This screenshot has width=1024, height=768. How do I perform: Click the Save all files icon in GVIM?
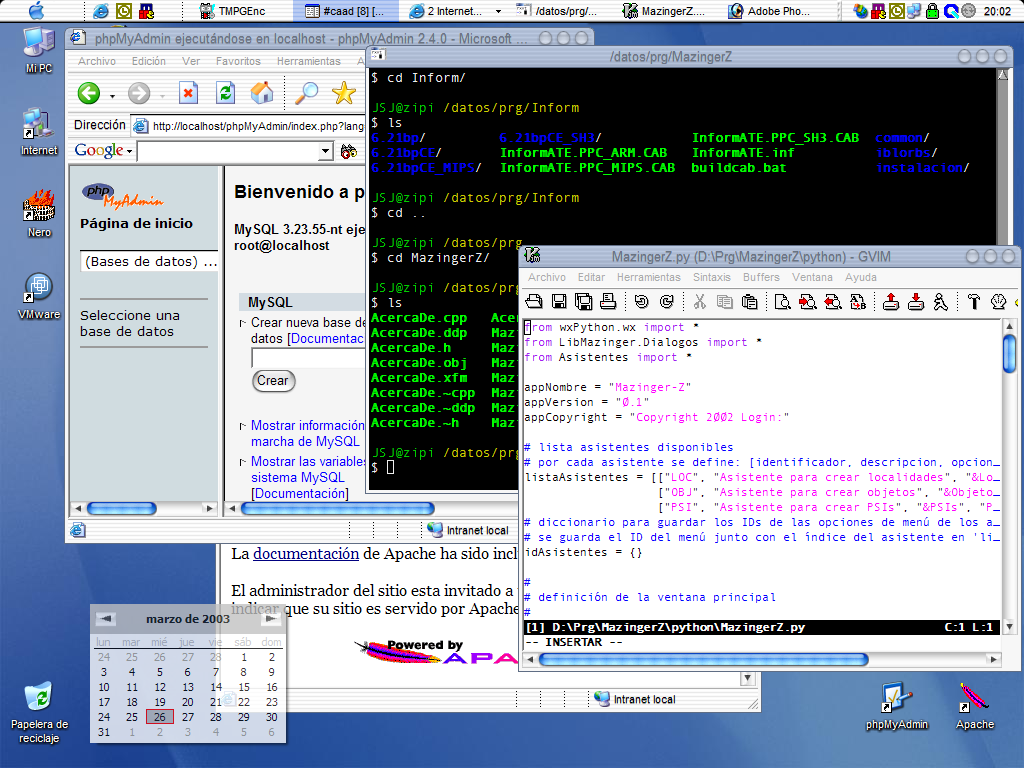pos(583,301)
